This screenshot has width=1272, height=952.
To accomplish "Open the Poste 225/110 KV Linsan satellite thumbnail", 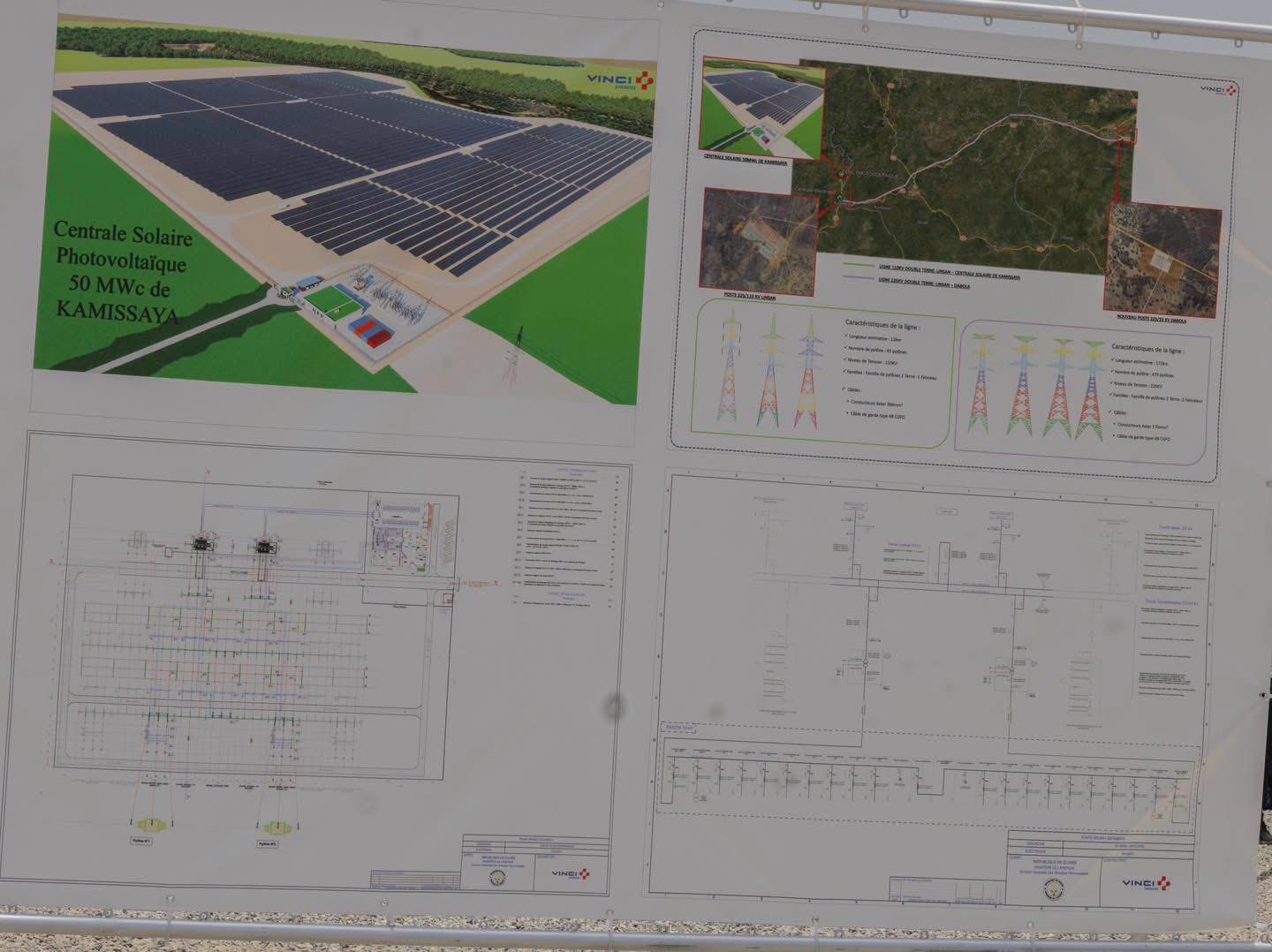I will point(759,238).
